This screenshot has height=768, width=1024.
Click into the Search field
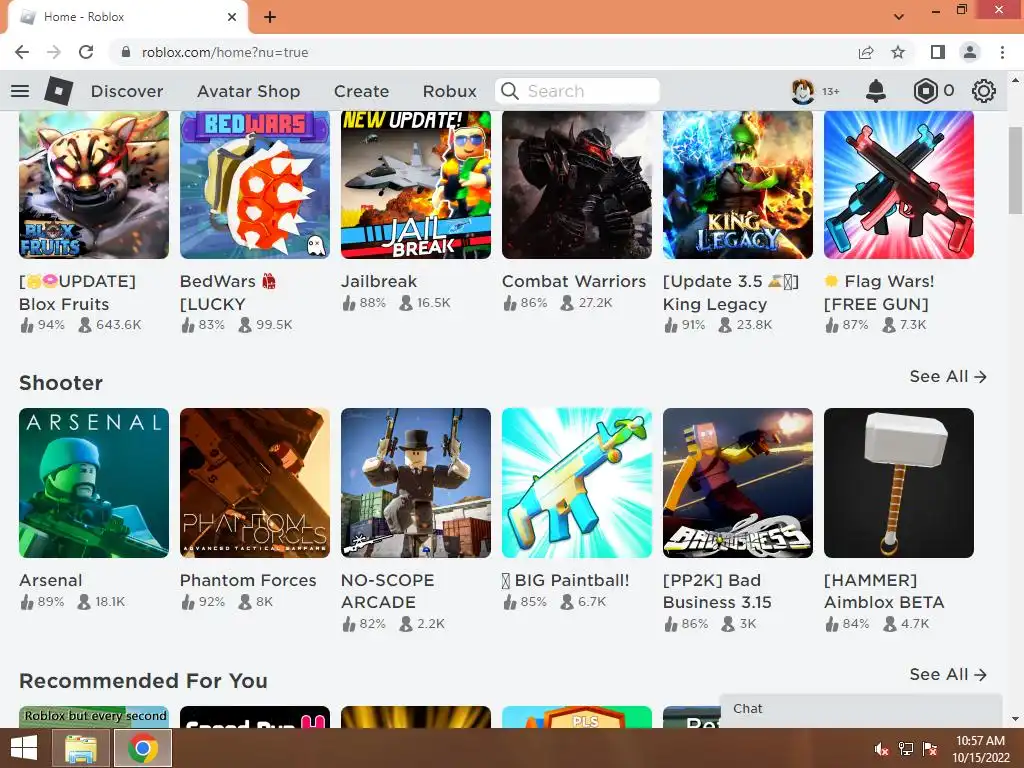coord(577,91)
